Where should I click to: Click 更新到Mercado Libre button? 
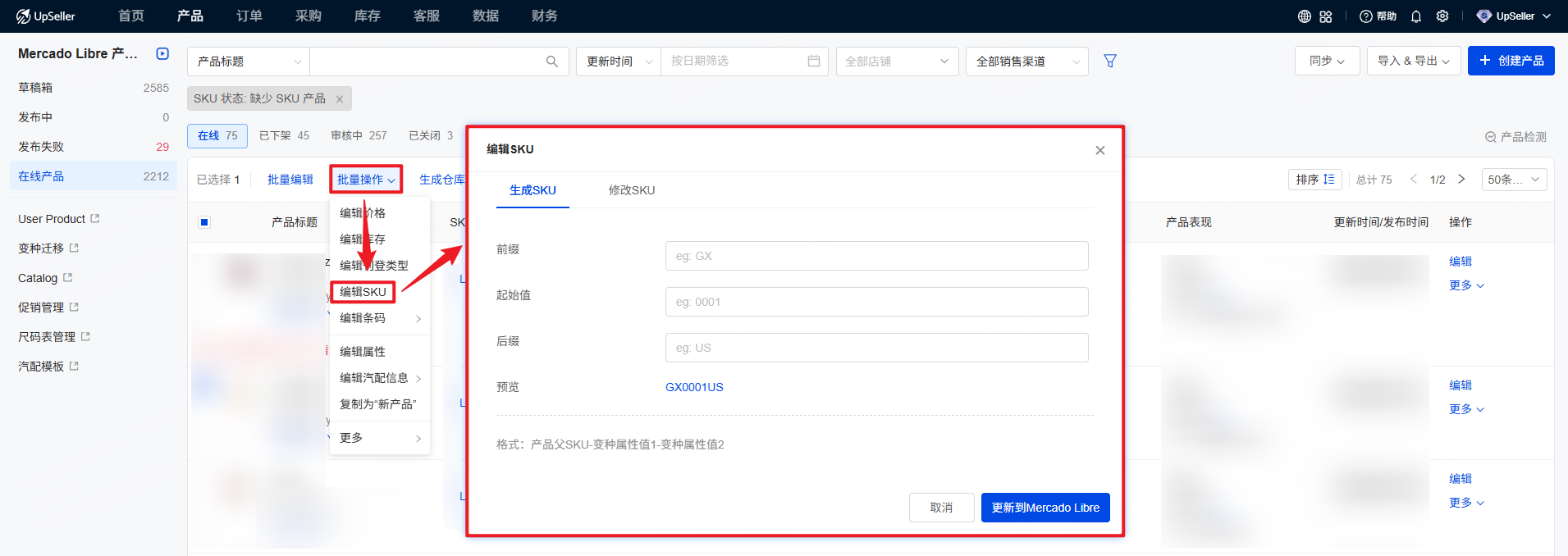(1045, 508)
